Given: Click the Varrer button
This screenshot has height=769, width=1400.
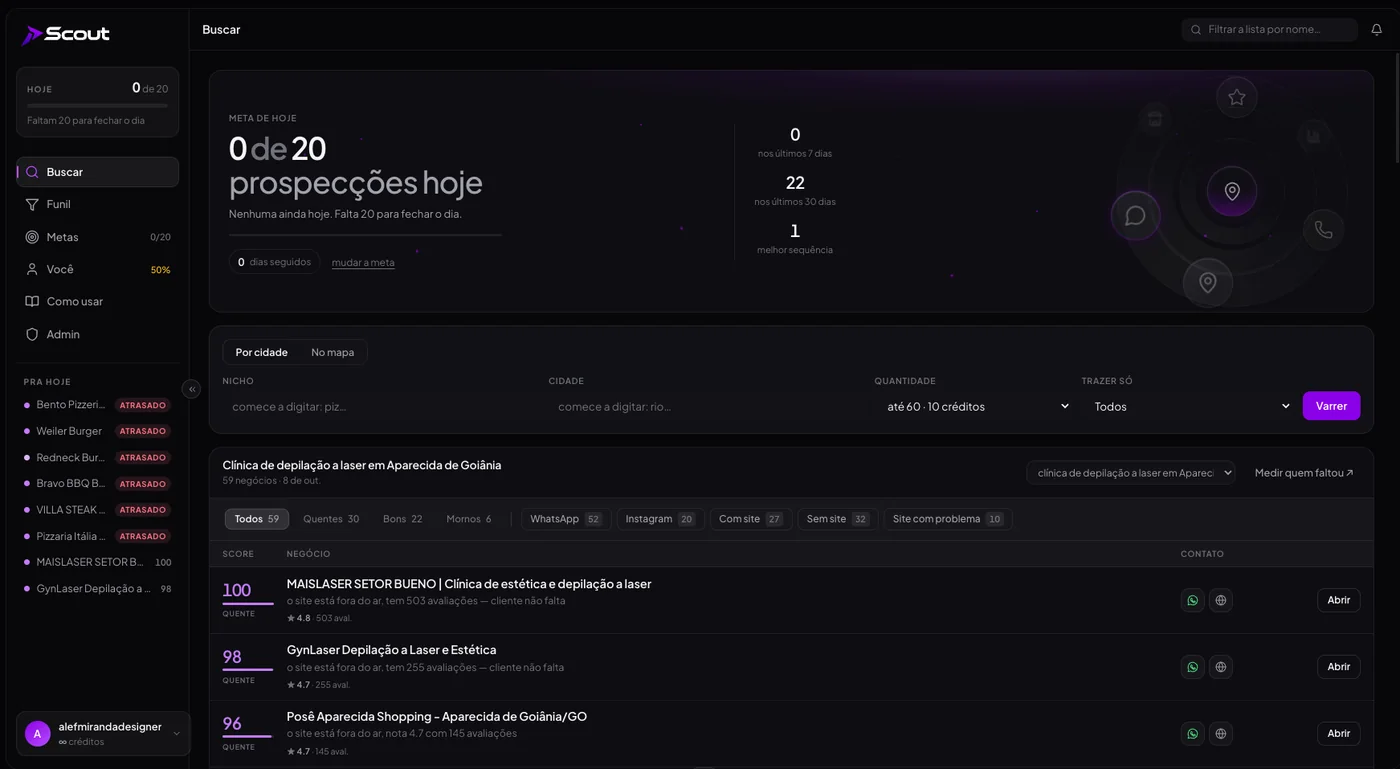Looking at the screenshot, I should click(x=1331, y=406).
